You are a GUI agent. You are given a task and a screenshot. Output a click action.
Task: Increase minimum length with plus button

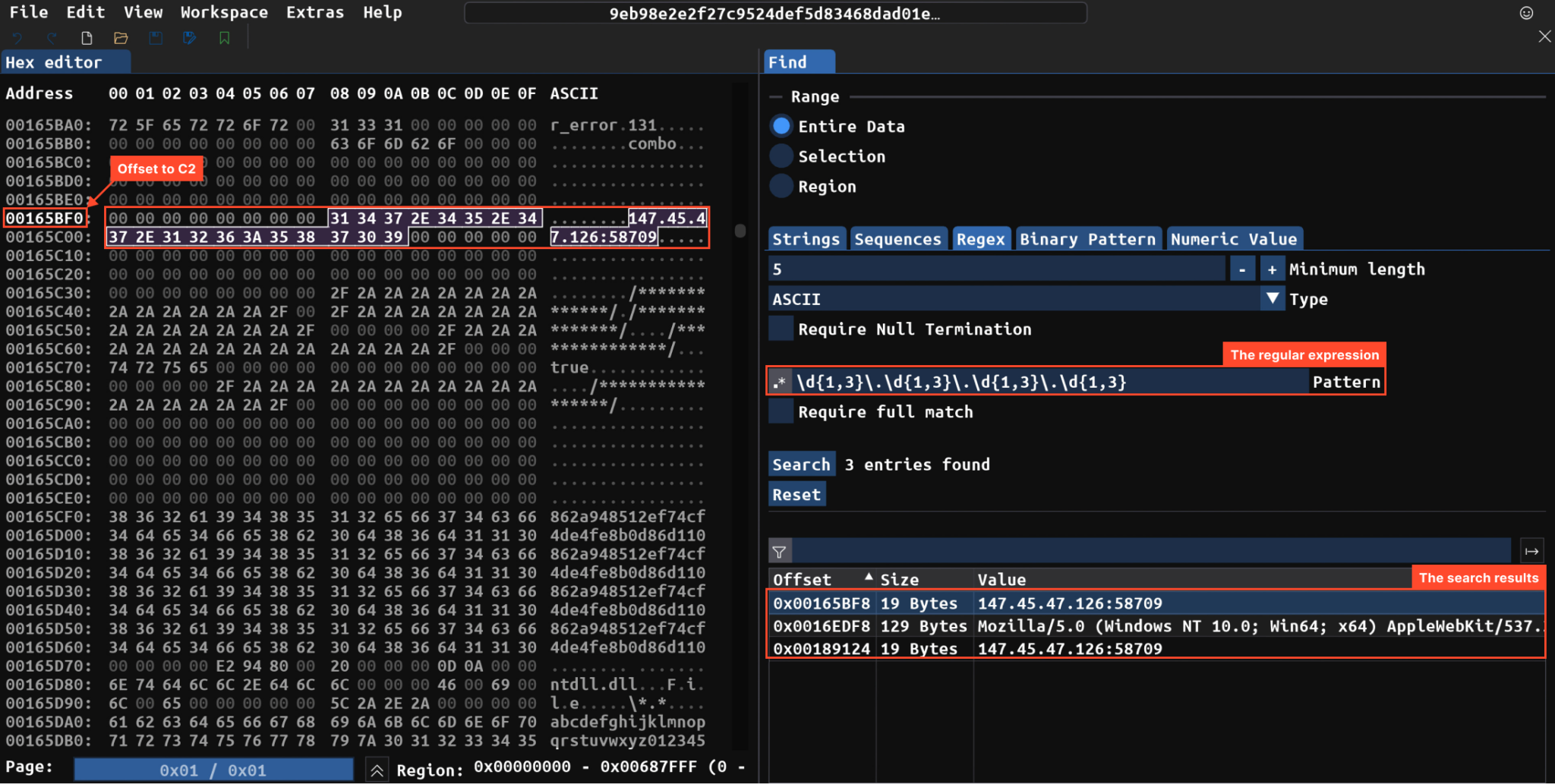pos(1272,269)
